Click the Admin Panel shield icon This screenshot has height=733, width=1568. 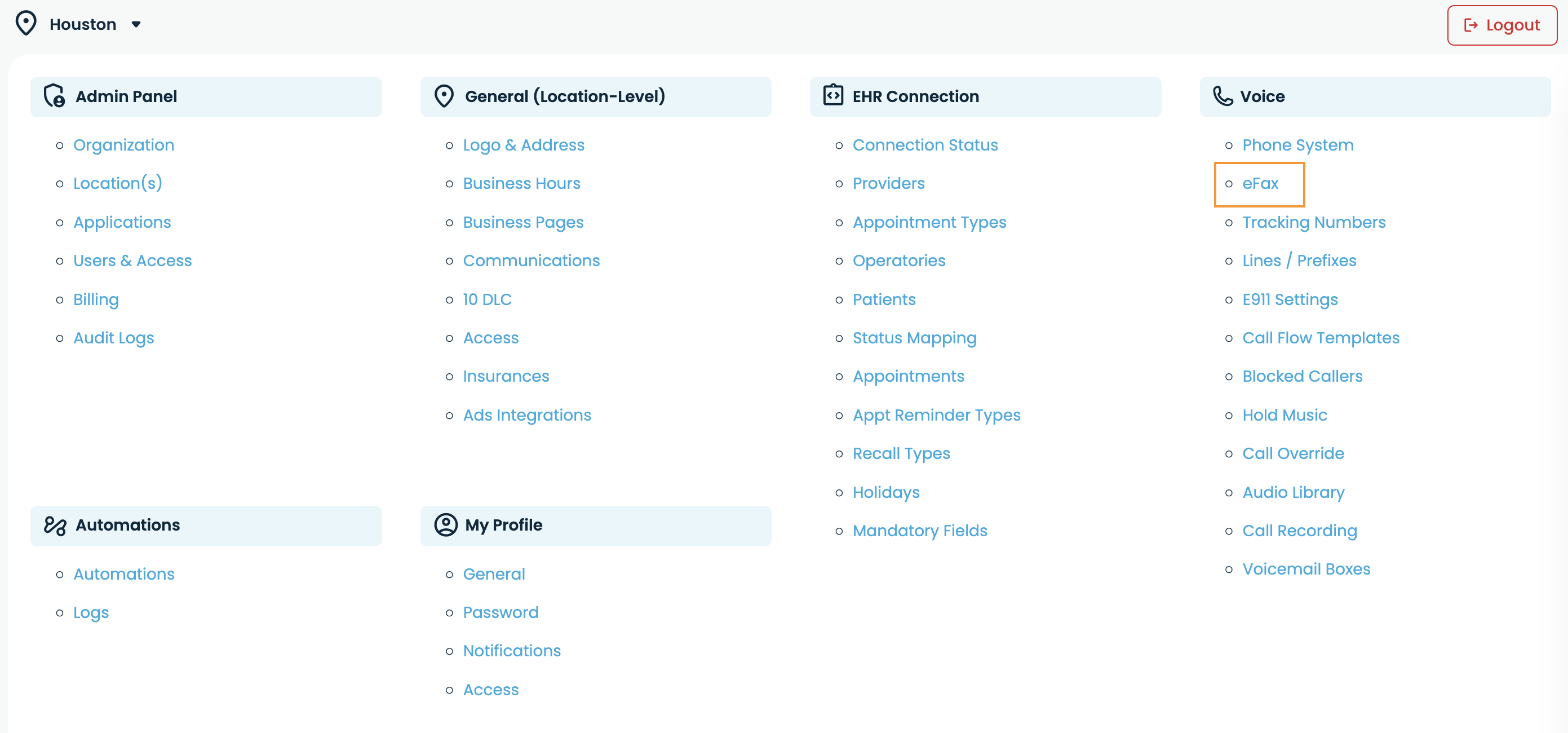[54, 96]
